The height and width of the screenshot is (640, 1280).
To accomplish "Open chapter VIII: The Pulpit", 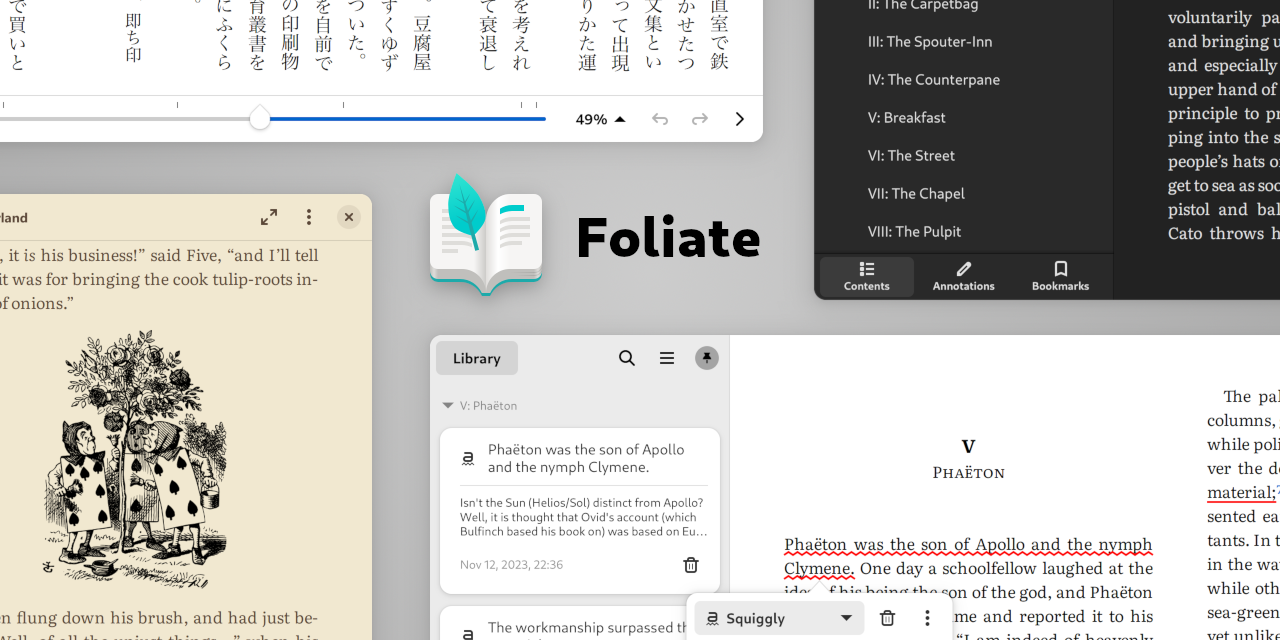I will point(914,232).
